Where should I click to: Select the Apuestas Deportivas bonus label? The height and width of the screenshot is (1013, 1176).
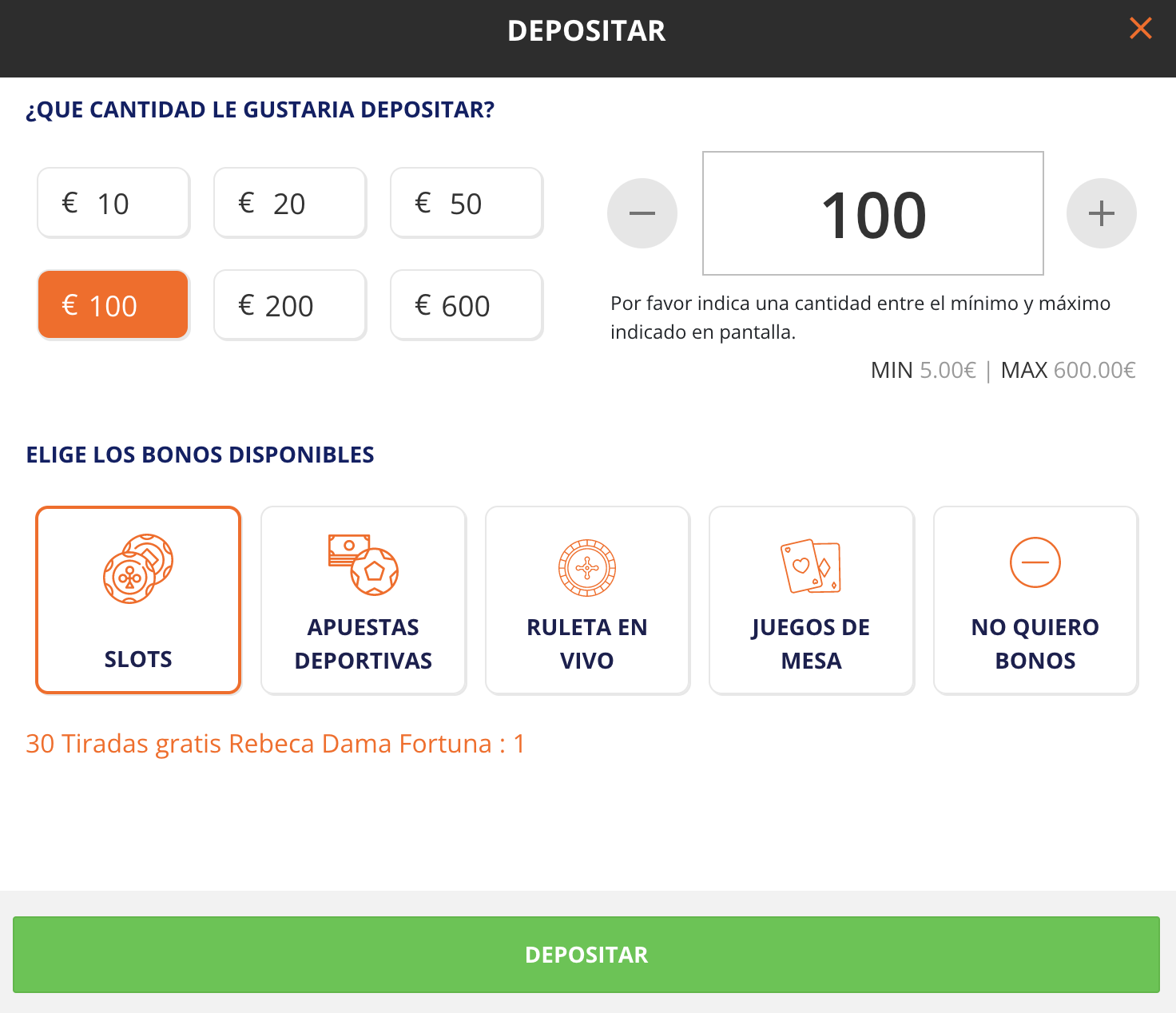pyautogui.click(x=364, y=644)
